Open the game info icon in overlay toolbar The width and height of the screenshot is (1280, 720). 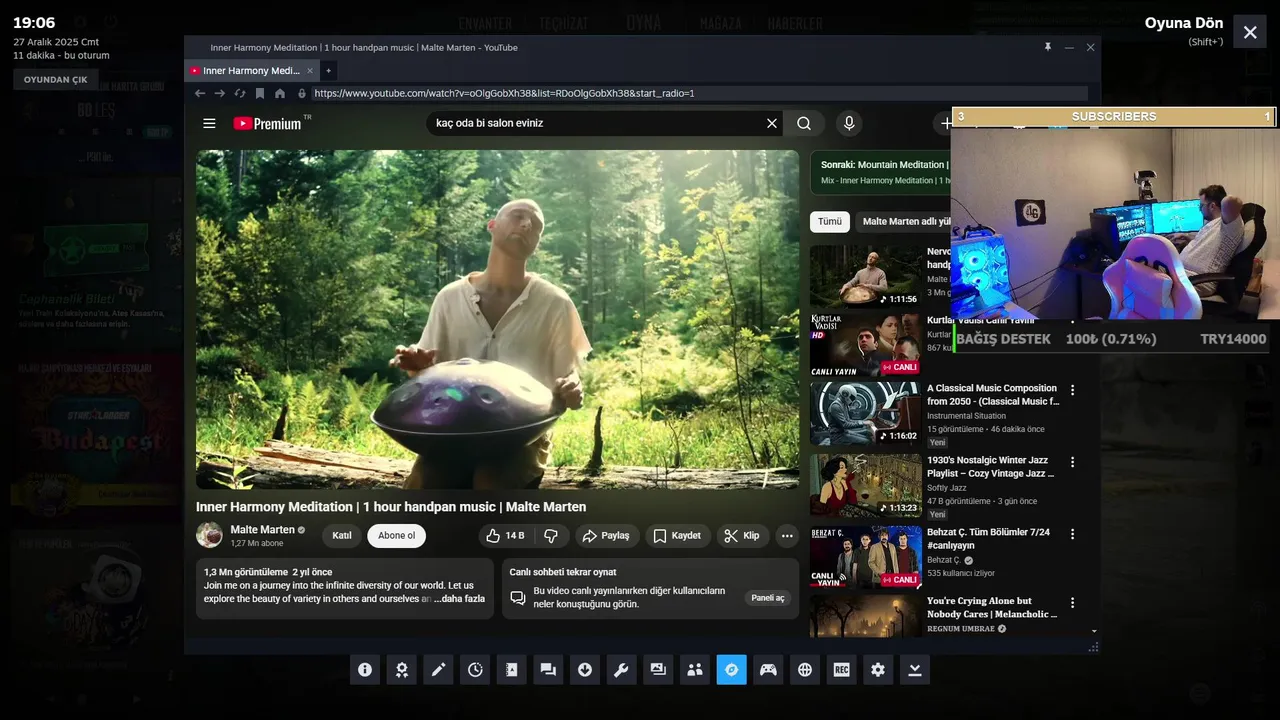365,670
